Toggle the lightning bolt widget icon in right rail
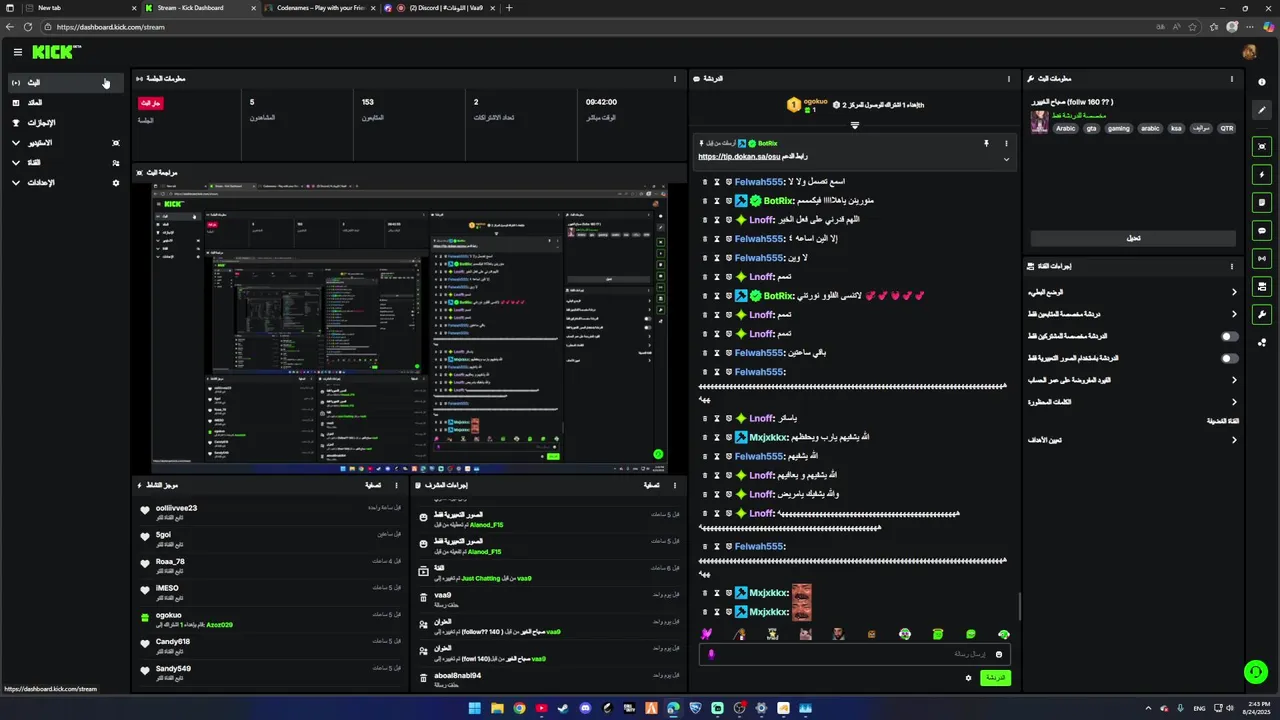The width and height of the screenshot is (1280, 720). tap(1262, 174)
